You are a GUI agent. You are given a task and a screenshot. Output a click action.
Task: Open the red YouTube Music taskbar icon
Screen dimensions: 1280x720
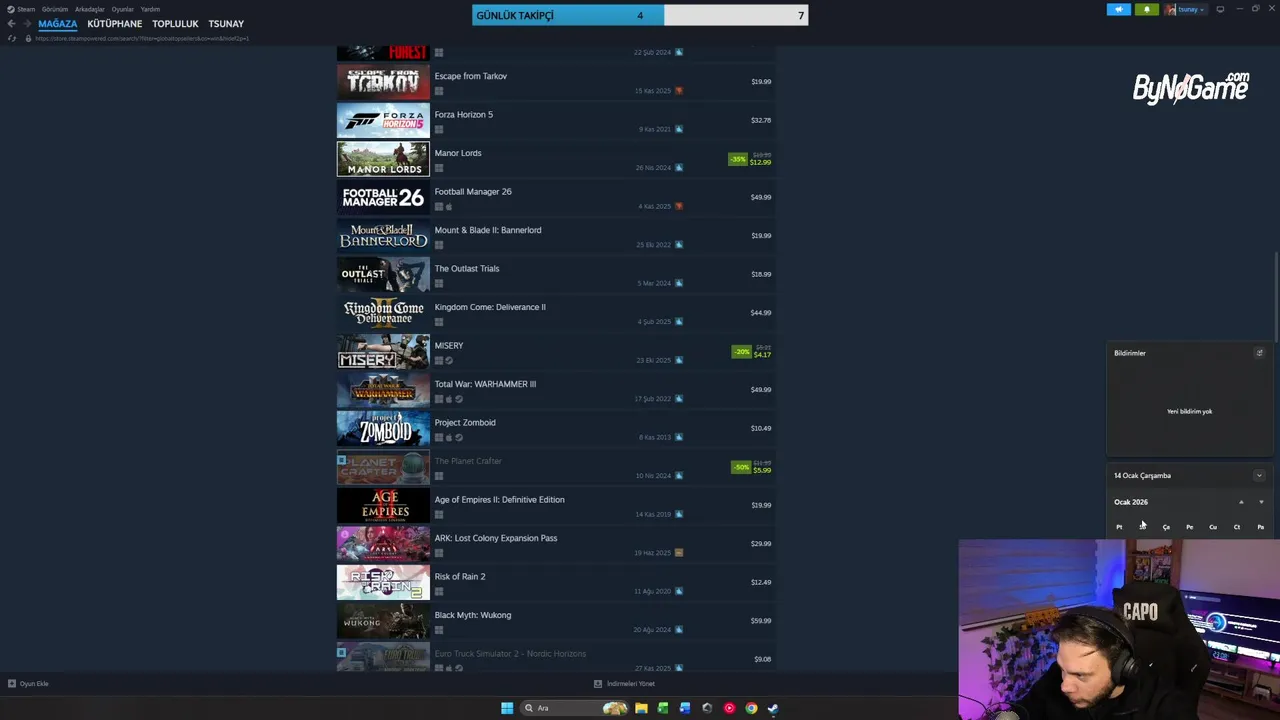click(729, 708)
